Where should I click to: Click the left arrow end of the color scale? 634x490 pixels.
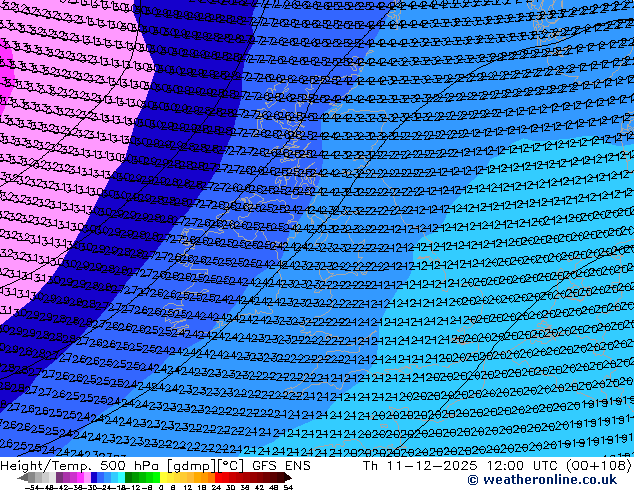point(22,477)
